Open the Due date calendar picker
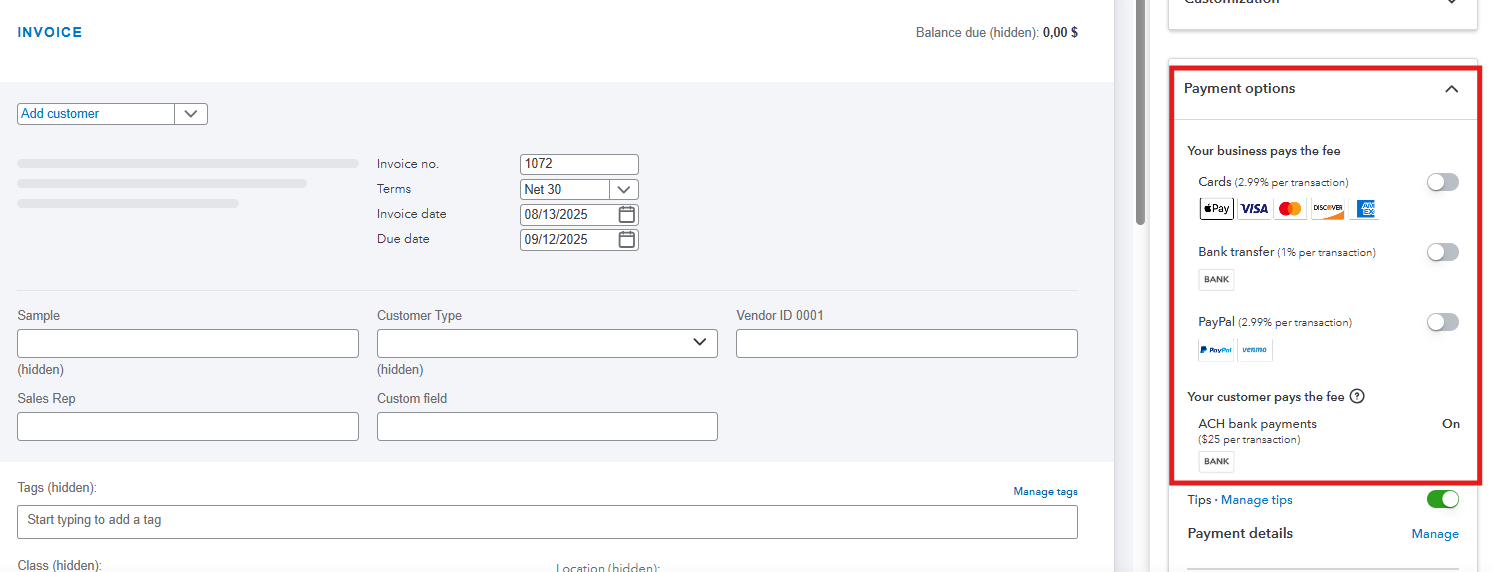 pyautogui.click(x=627, y=239)
